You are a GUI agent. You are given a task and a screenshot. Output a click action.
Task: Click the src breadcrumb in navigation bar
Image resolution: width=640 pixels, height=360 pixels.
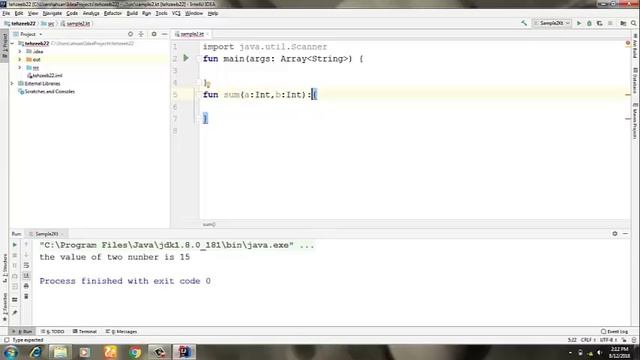pyautogui.click(x=48, y=24)
